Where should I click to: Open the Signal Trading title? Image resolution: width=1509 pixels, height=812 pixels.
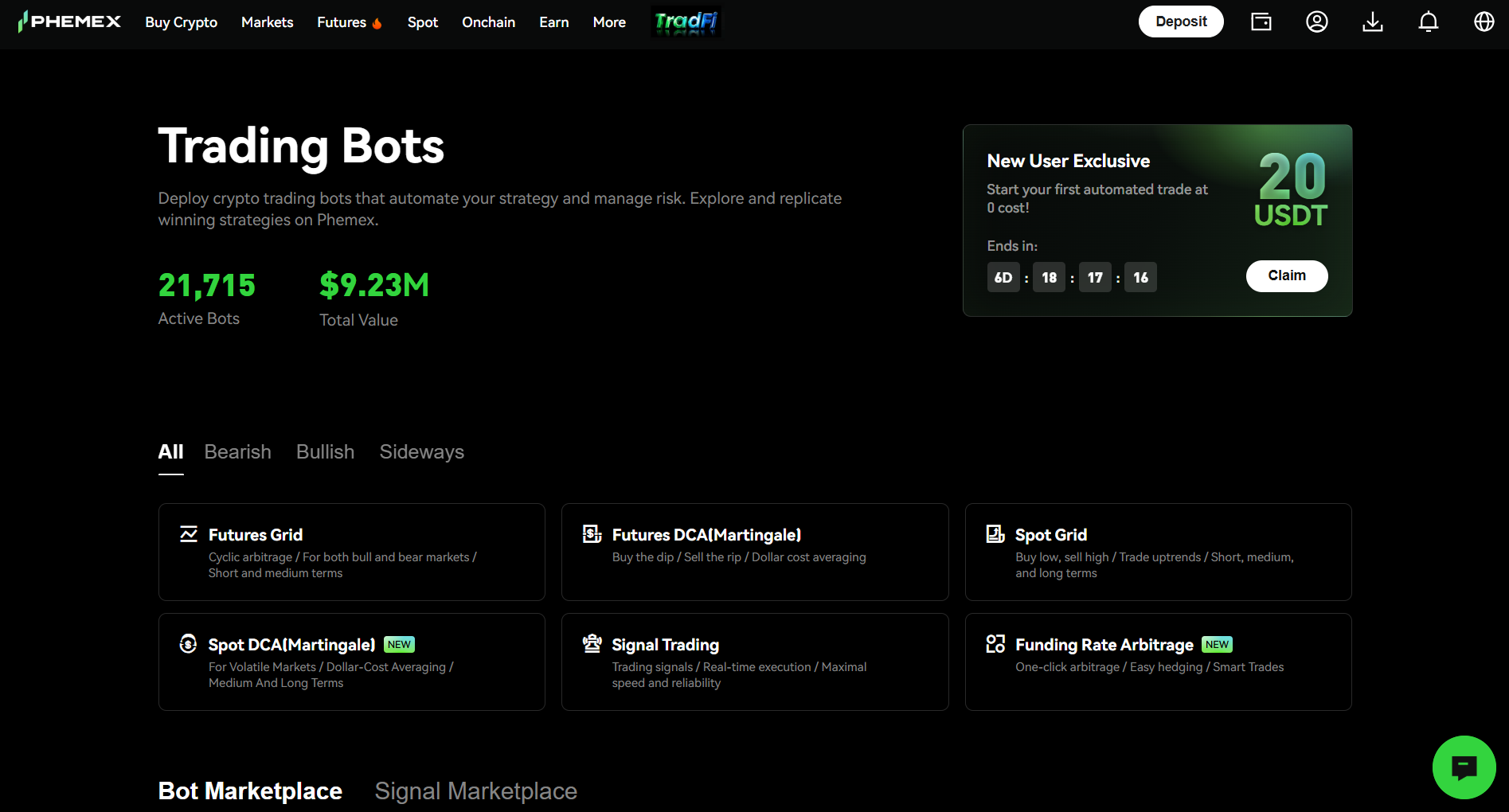click(666, 645)
